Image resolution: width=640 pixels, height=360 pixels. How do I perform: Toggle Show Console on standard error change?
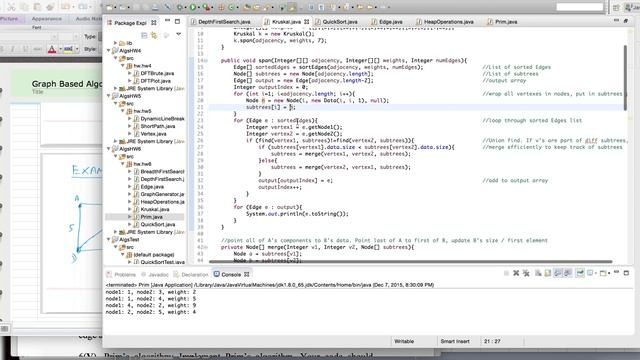pyautogui.click(x=567, y=273)
